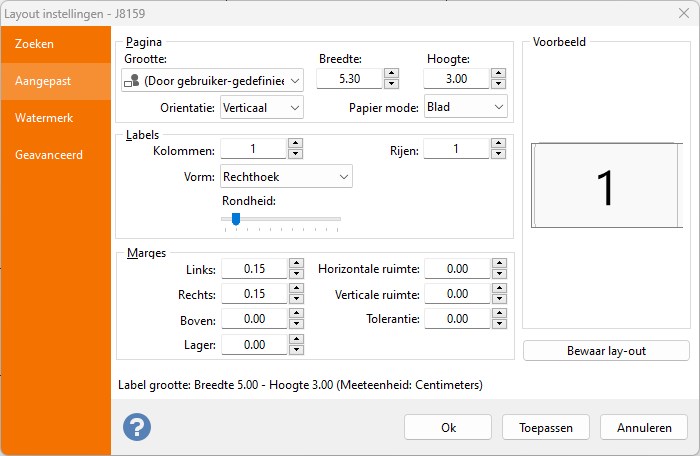Viewport: 700px width, 456px height.
Task: Decrease Boven margin with down arrow
Action: click(296, 323)
